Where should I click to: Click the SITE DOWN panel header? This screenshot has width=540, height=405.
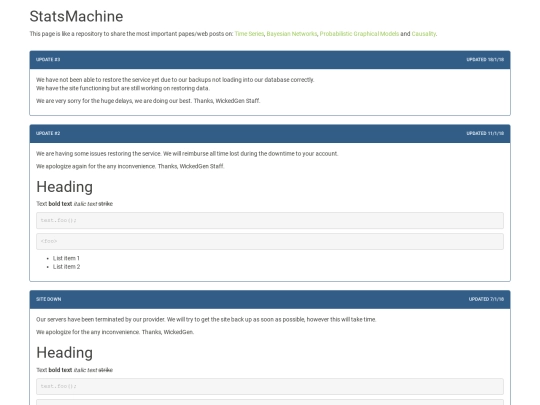tap(270, 300)
